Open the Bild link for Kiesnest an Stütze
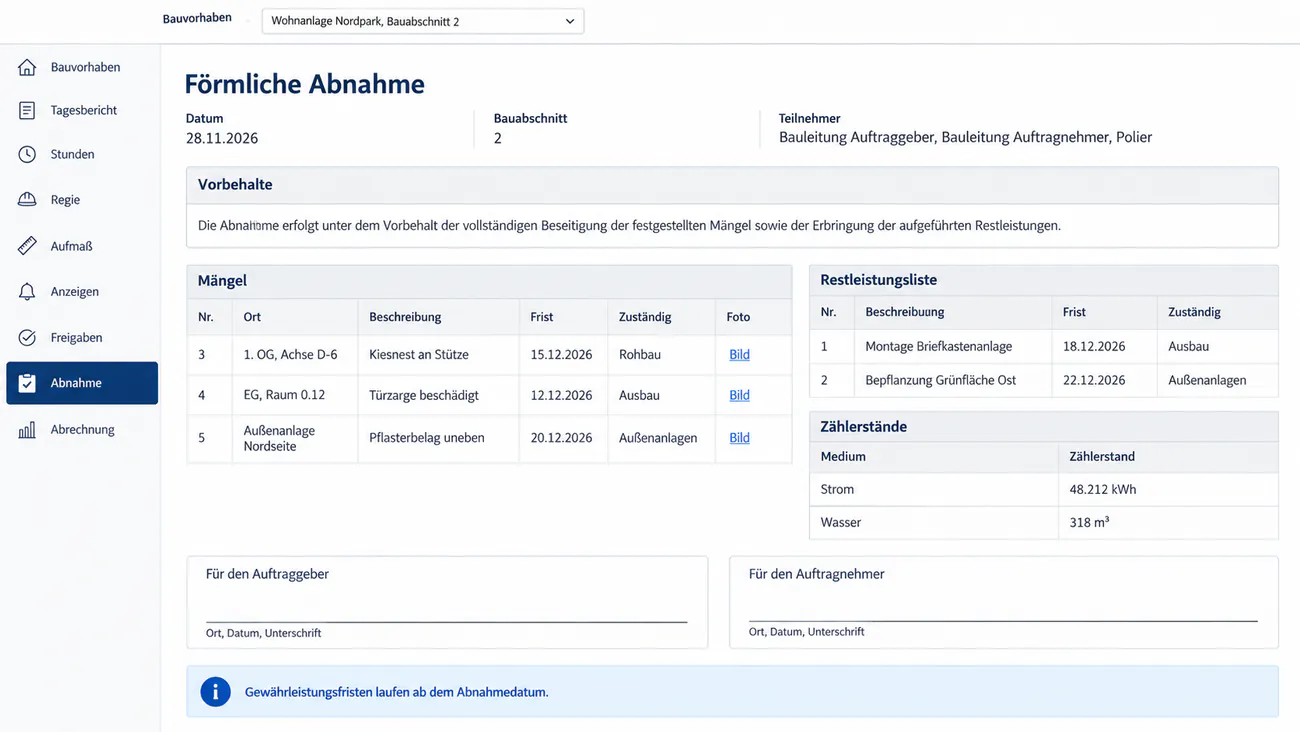Image resolution: width=1300 pixels, height=732 pixels. (x=739, y=355)
